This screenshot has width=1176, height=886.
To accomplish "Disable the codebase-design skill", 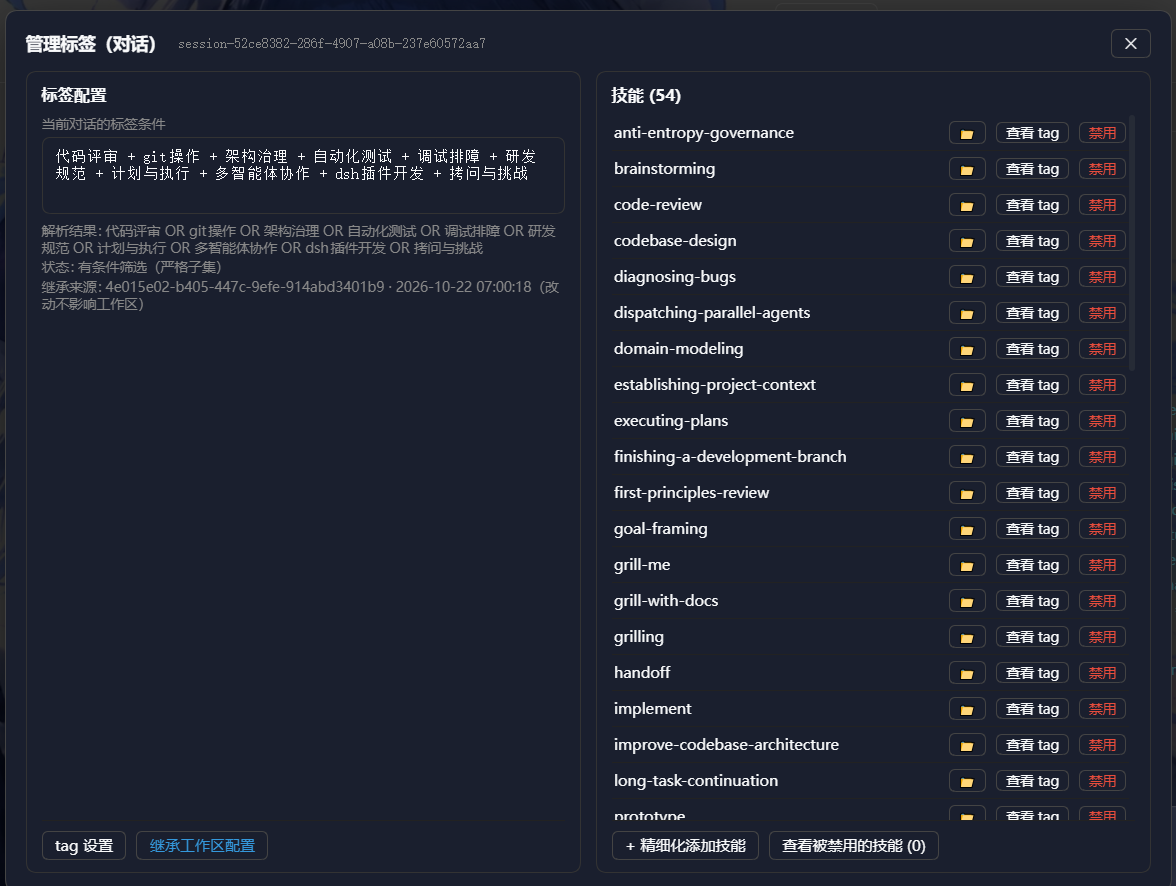I will coord(1102,242).
